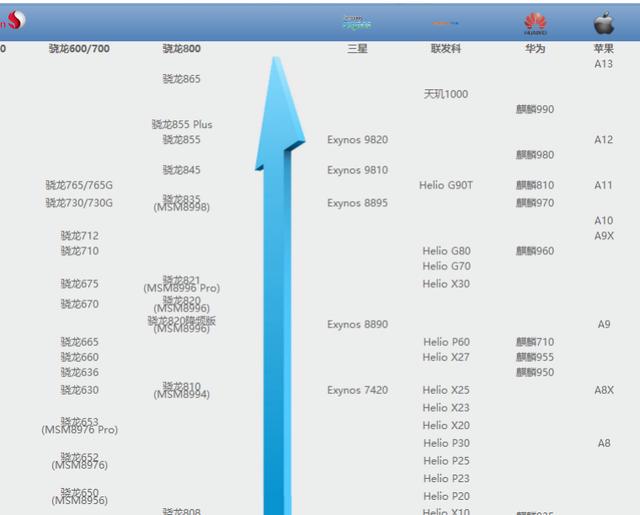Viewport: 640px width, 515px height.
Task: Click the 骁龙712 entry
Action: 80,235
